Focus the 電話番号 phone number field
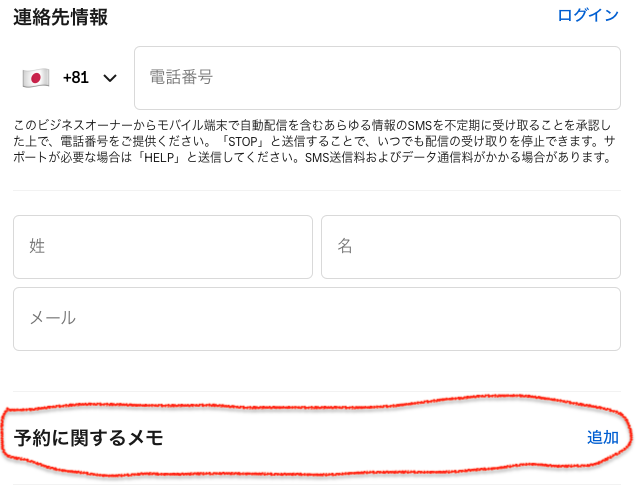 377,78
